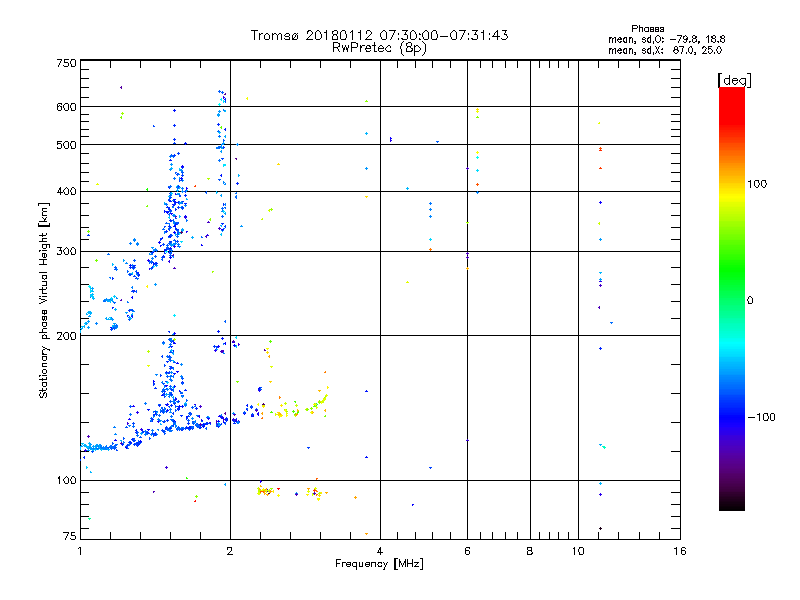Click y-axis tick label '600'

pos(66,107)
